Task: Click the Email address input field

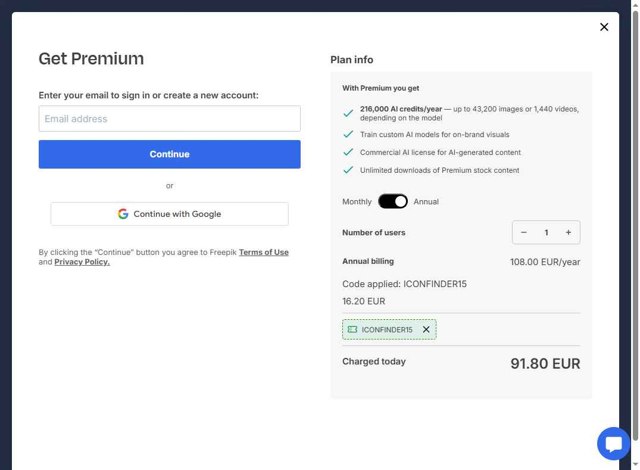Action: 169,119
